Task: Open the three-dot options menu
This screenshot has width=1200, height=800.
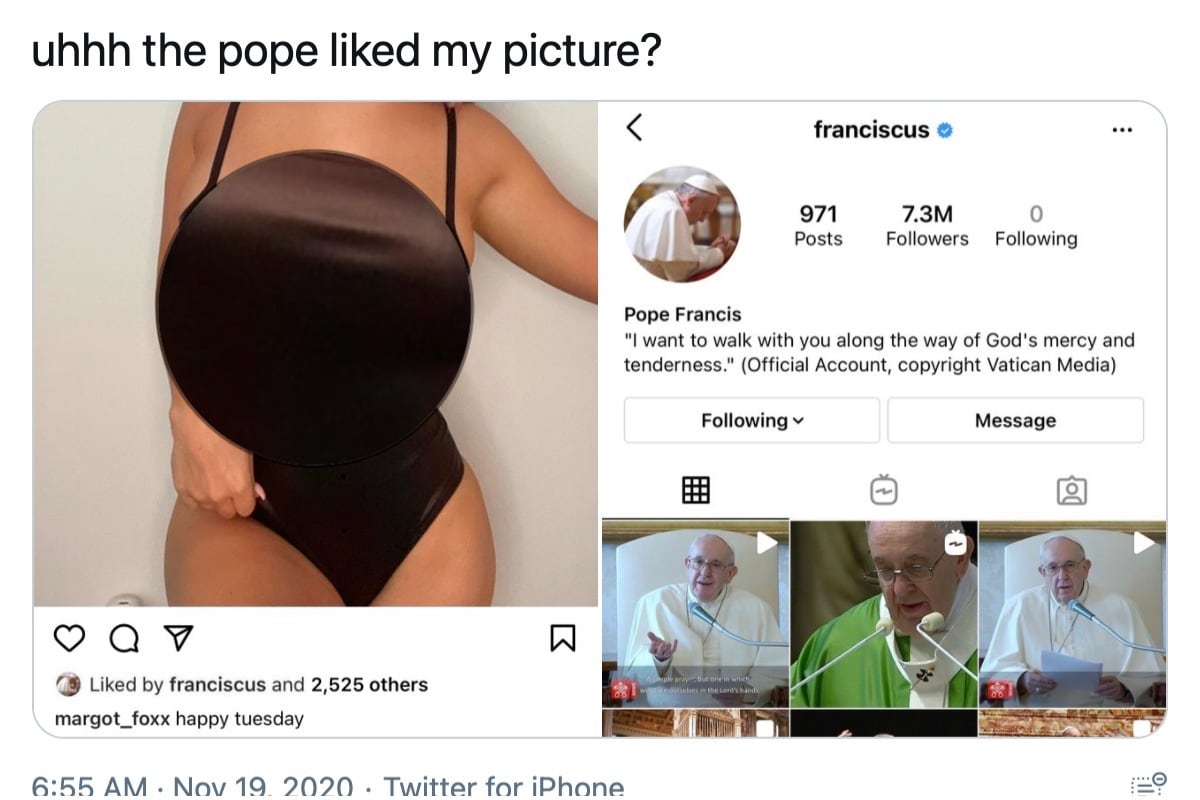Action: pos(1122,129)
